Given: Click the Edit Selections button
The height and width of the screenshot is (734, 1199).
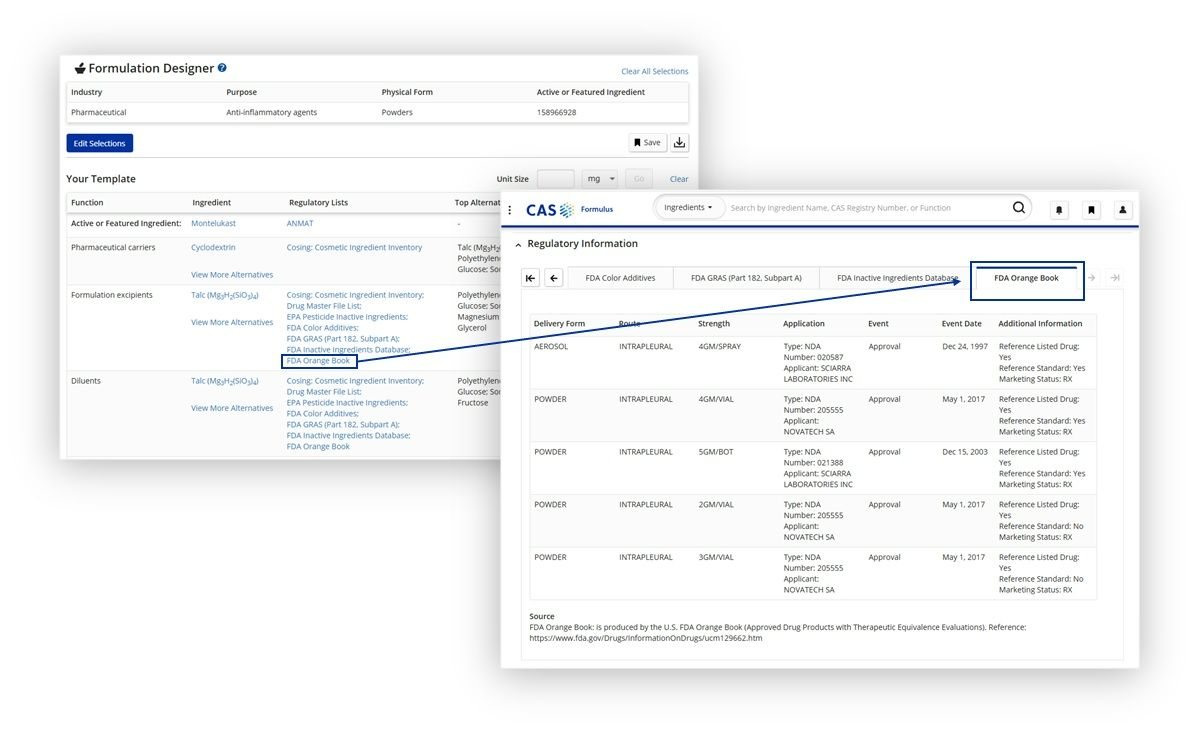Looking at the screenshot, I should coord(99,143).
